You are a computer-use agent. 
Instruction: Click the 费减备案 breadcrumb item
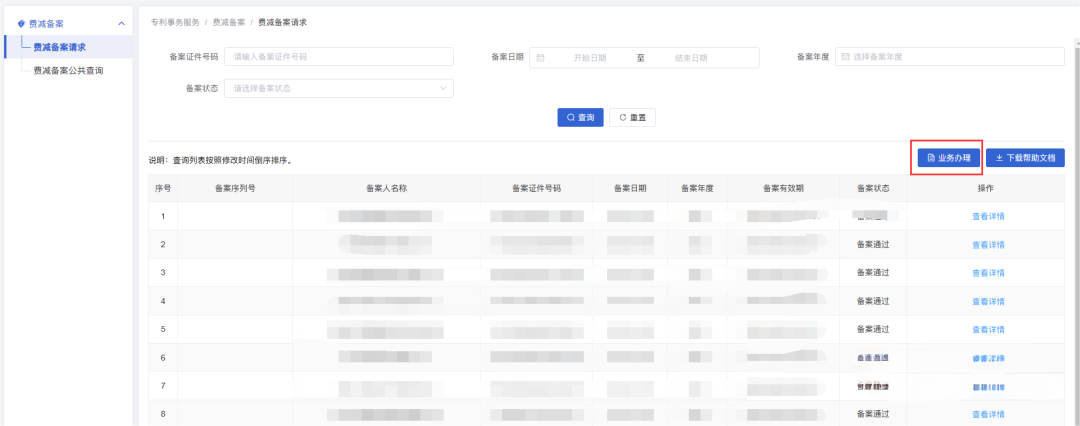230,21
